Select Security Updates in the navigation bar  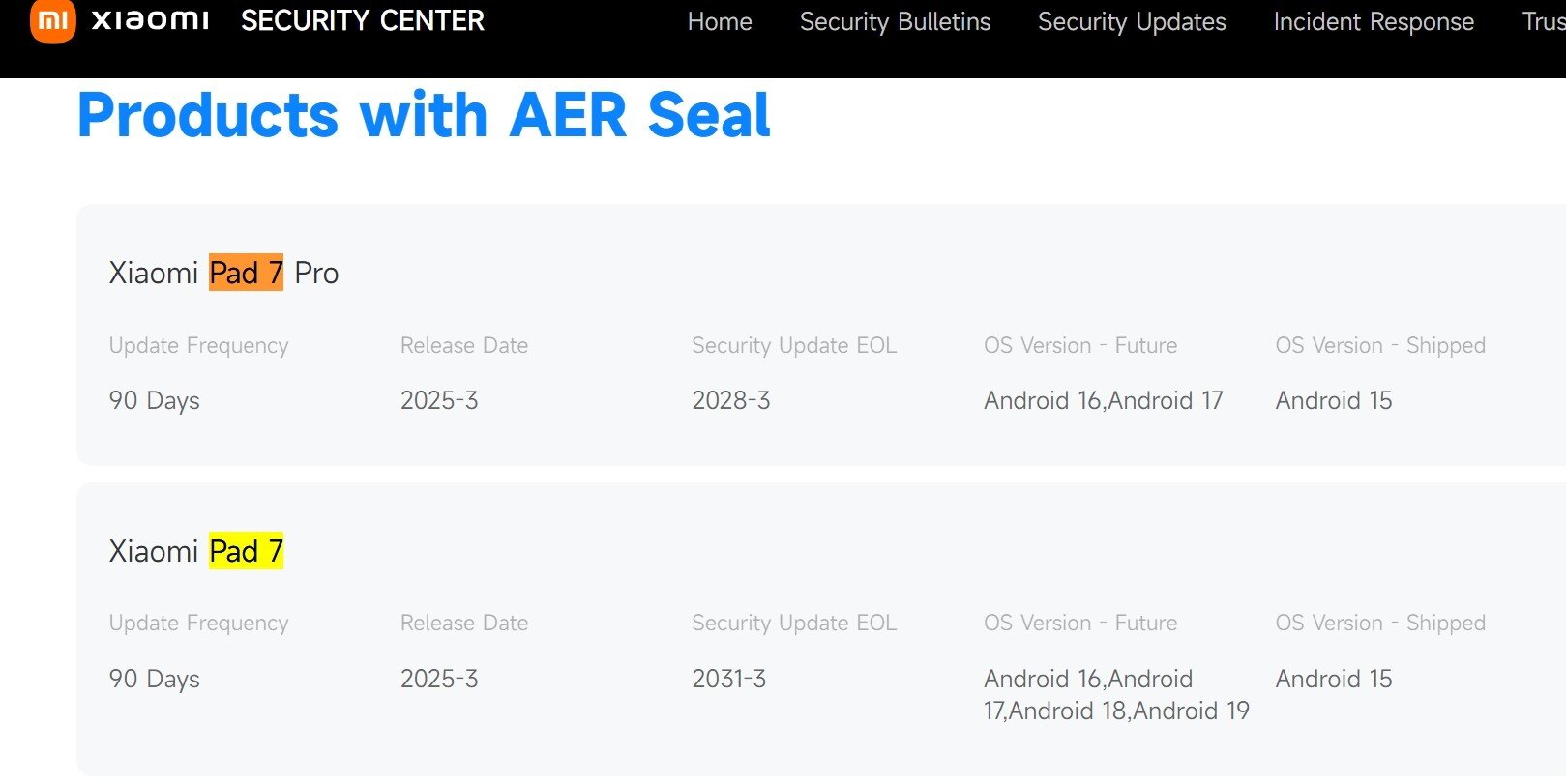(x=1131, y=21)
